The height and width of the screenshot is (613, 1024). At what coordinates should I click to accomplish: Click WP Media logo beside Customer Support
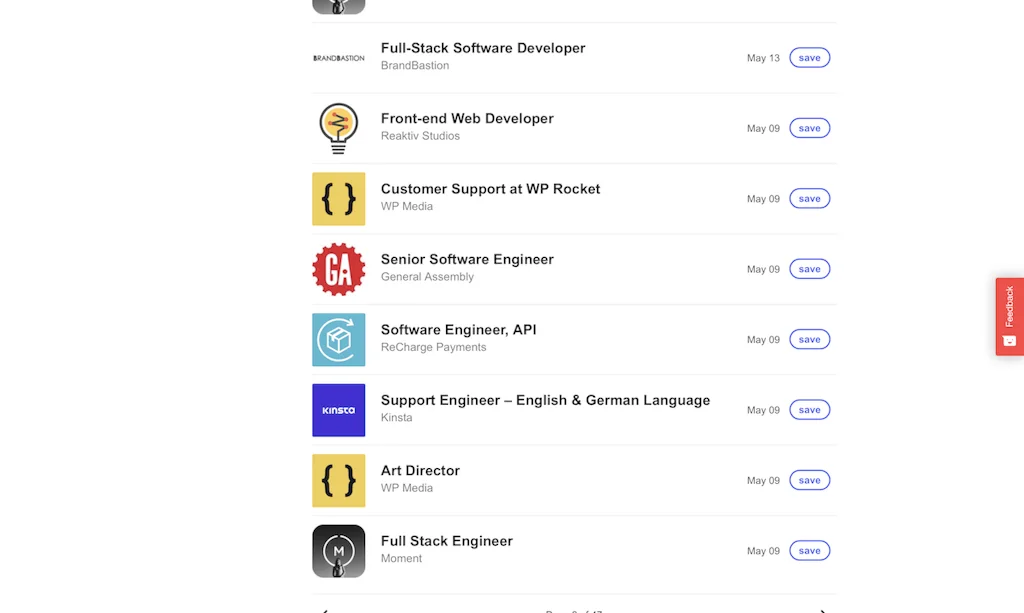pyautogui.click(x=338, y=199)
